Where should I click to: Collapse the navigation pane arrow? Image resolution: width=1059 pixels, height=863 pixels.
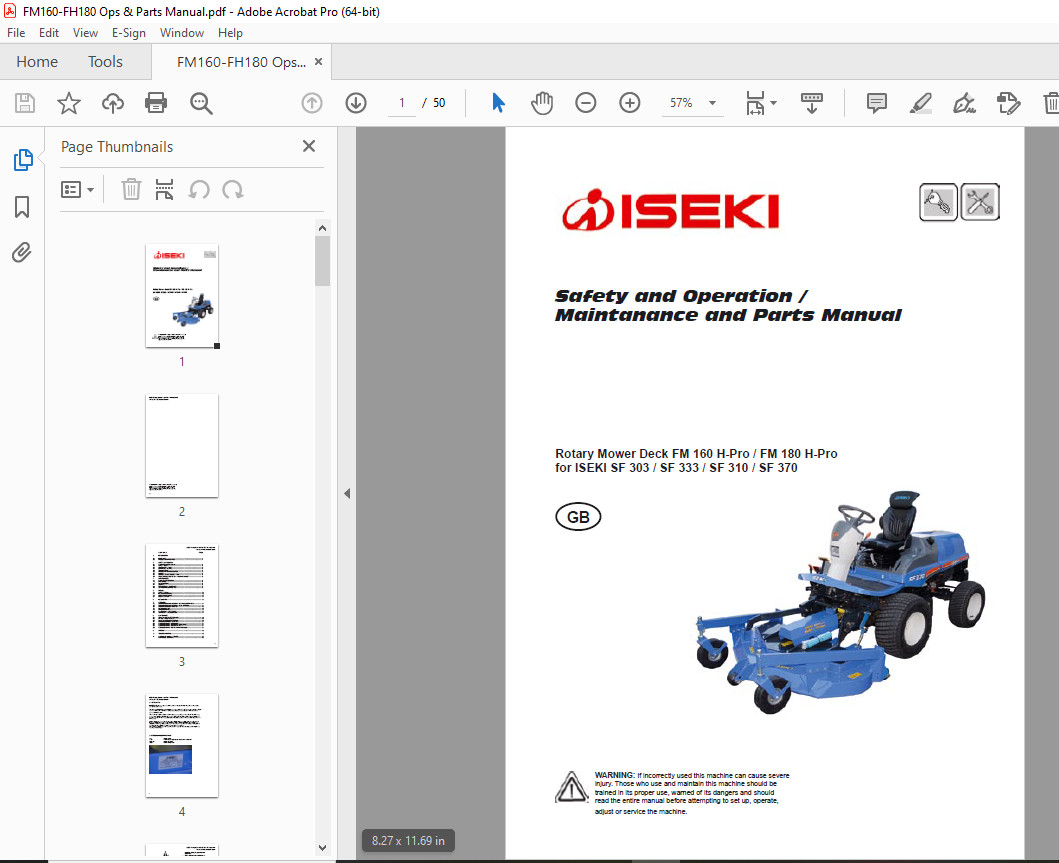347,494
